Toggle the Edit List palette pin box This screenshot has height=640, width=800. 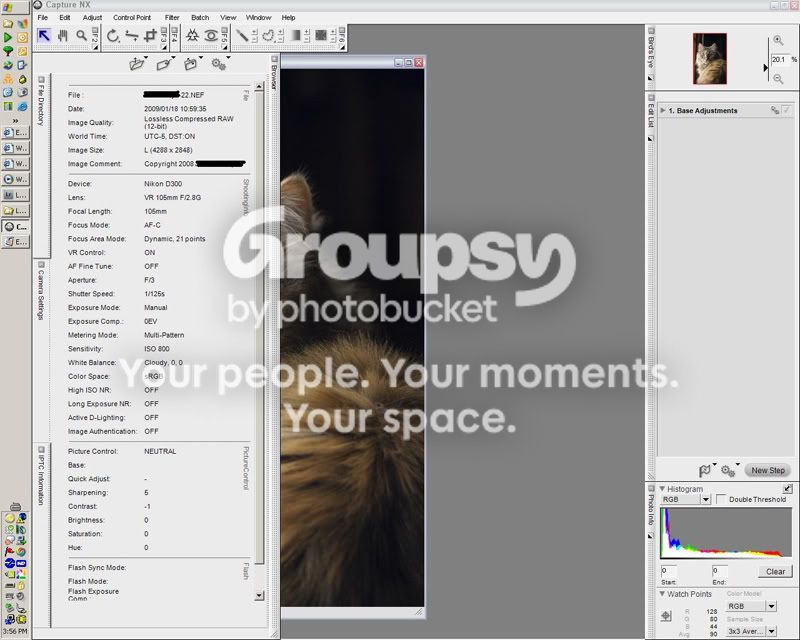[x=651, y=97]
